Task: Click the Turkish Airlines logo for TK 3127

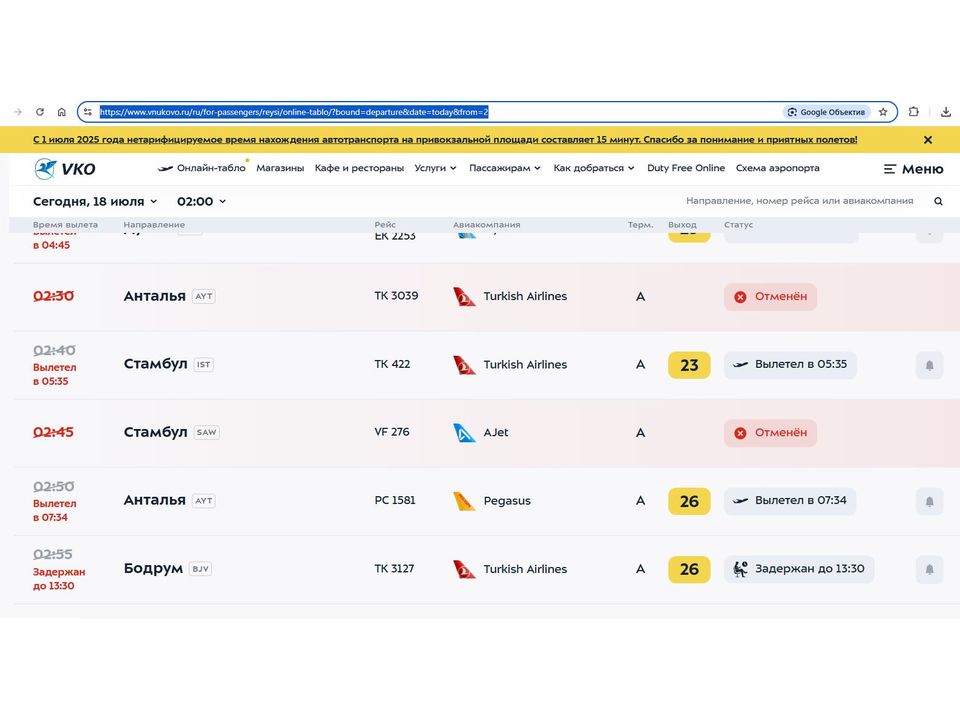Action: tap(464, 569)
